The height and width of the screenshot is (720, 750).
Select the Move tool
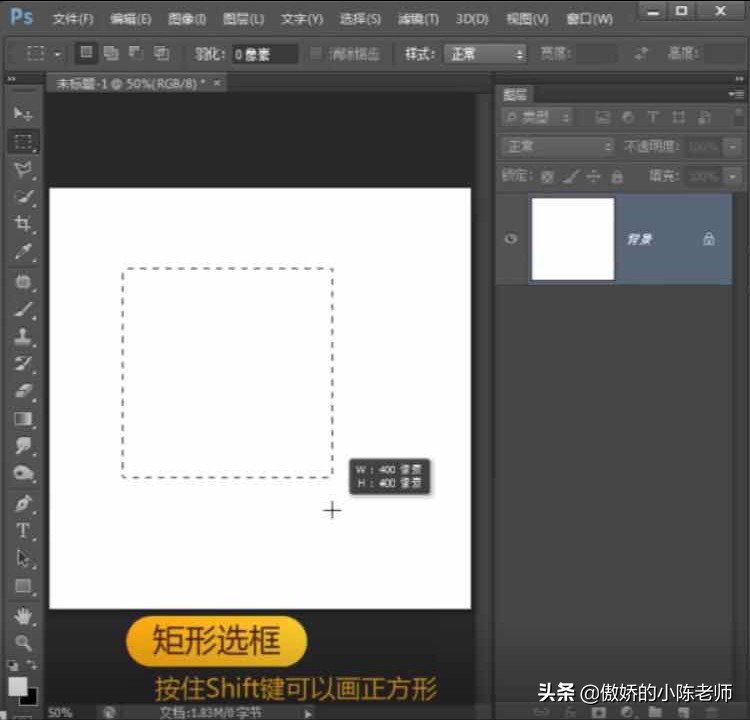22,113
